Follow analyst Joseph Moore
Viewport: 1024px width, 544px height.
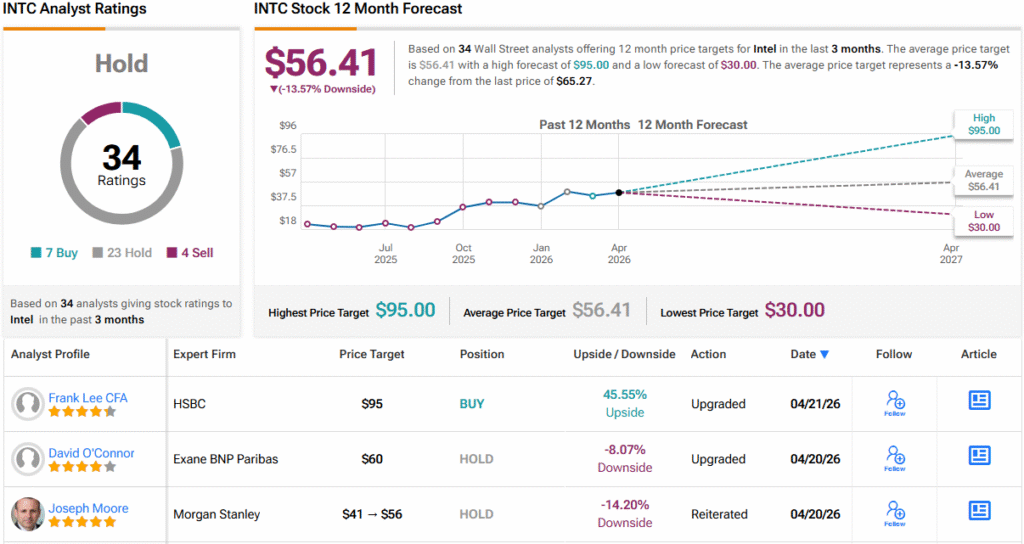click(895, 513)
